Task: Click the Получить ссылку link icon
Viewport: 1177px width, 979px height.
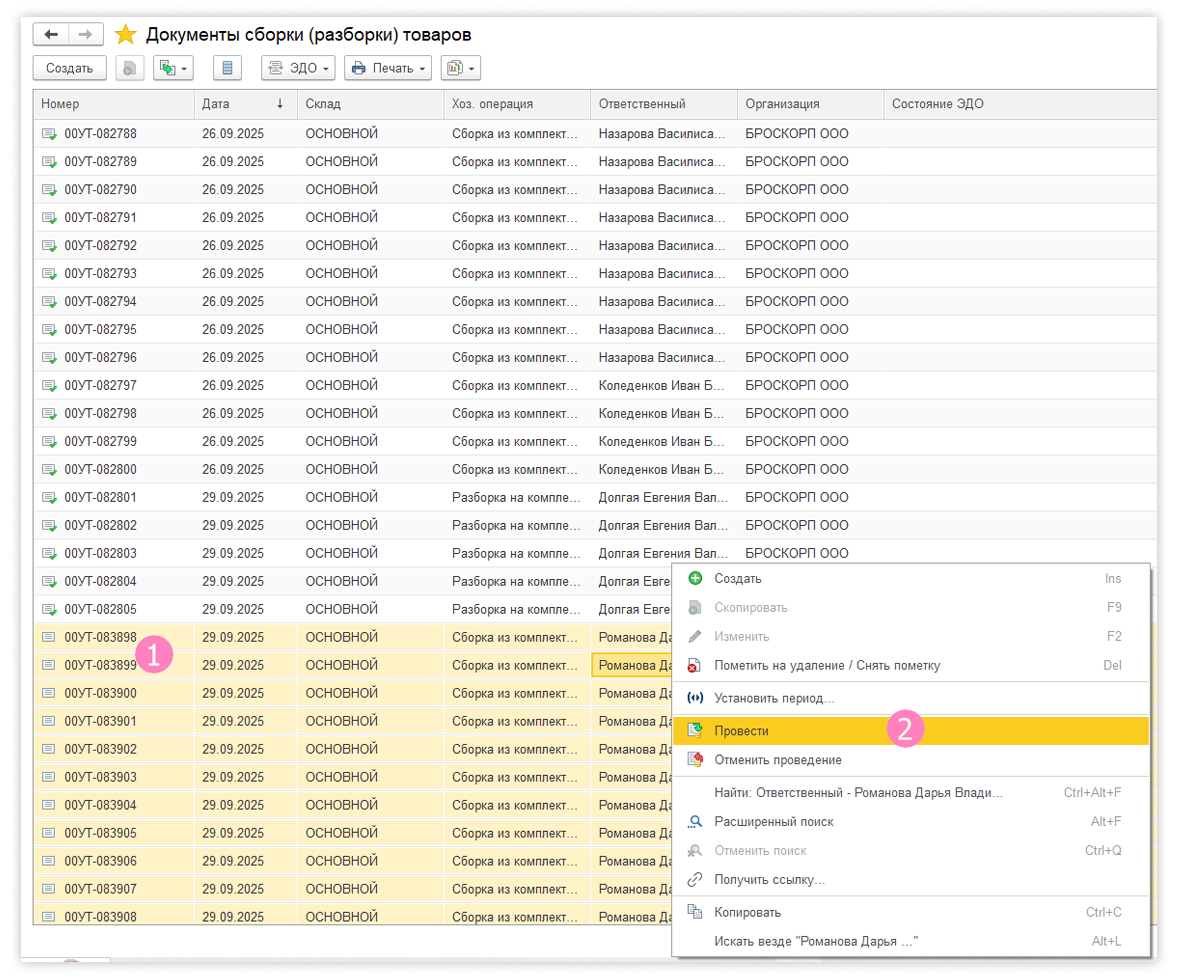Action: [695, 880]
